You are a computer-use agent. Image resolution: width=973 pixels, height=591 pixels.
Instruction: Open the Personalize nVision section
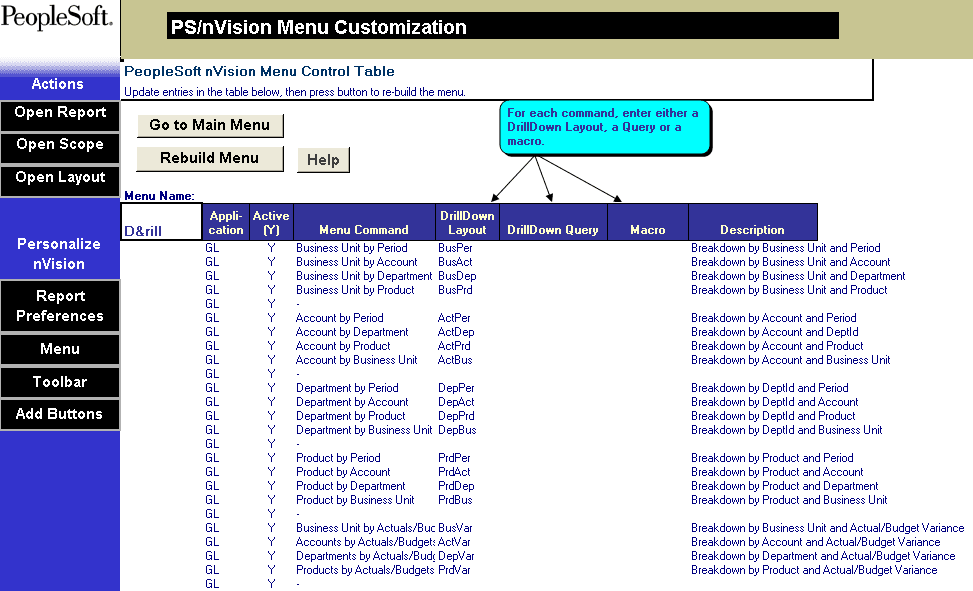click(x=60, y=254)
